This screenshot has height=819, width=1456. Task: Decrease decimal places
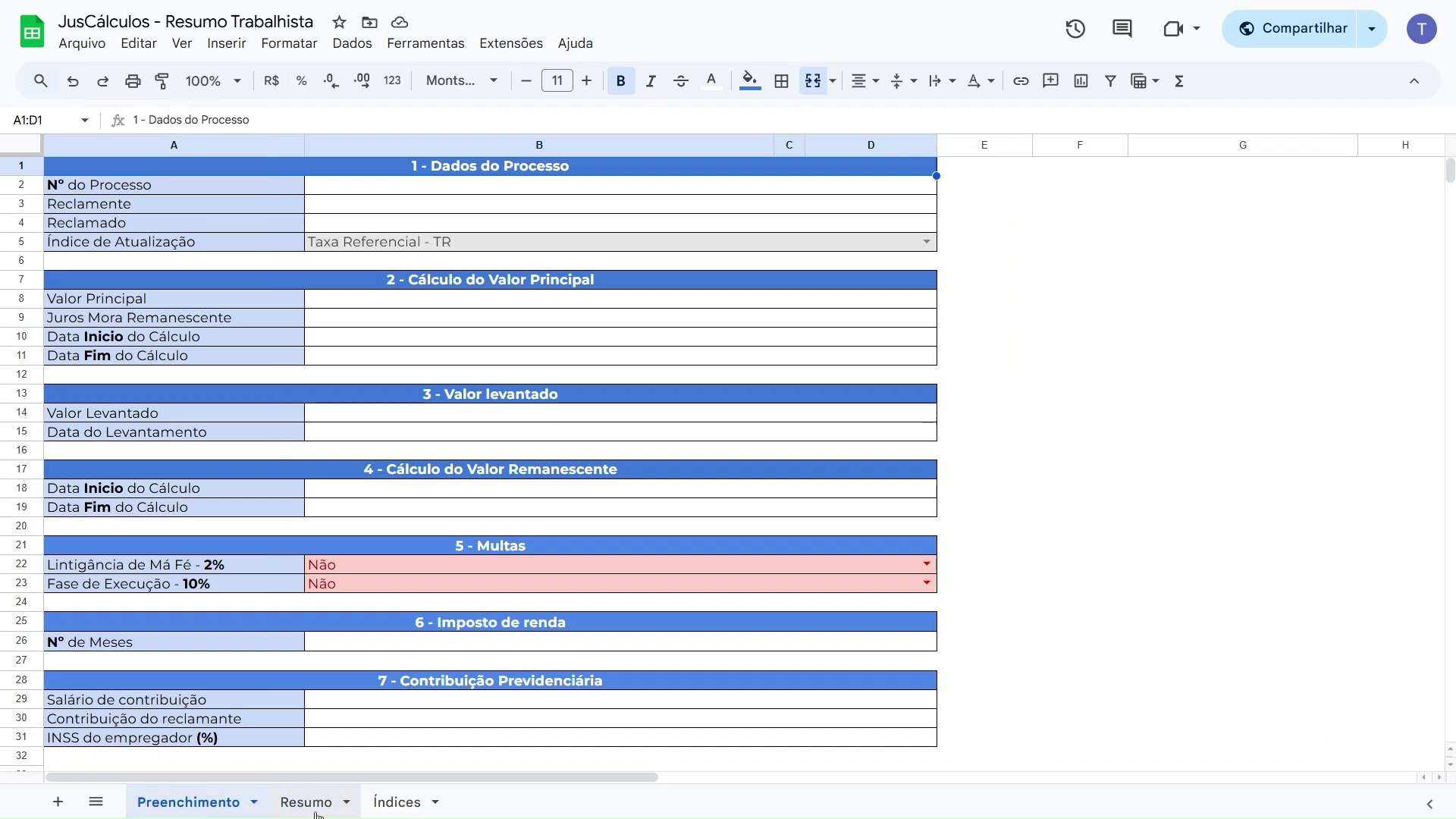(331, 80)
